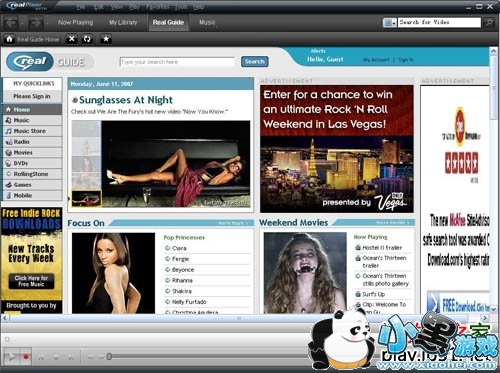Open Games in the sidebar
500x373 pixels.
(32, 185)
